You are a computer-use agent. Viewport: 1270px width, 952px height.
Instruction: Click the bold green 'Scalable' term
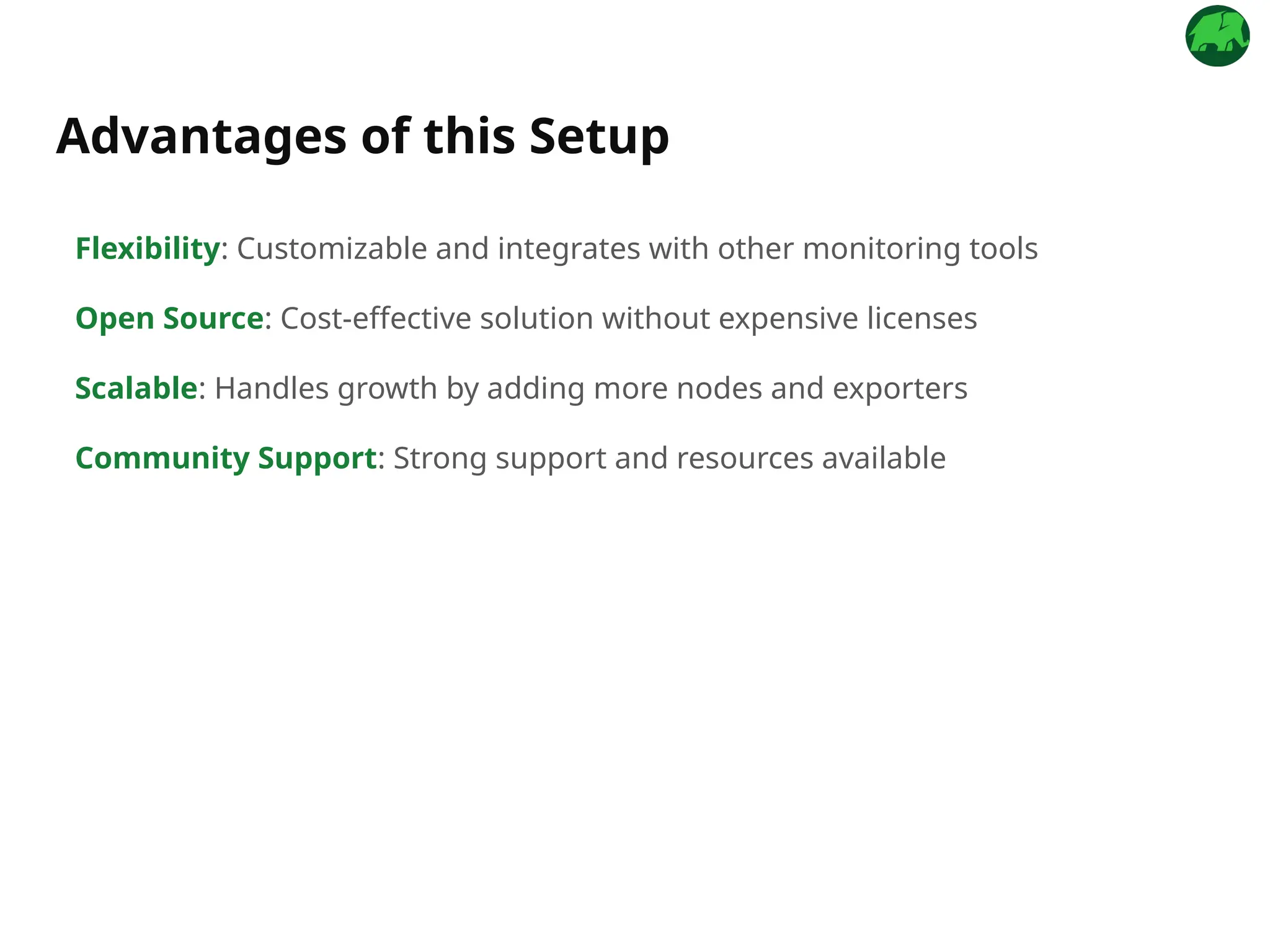pyautogui.click(x=136, y=389)
